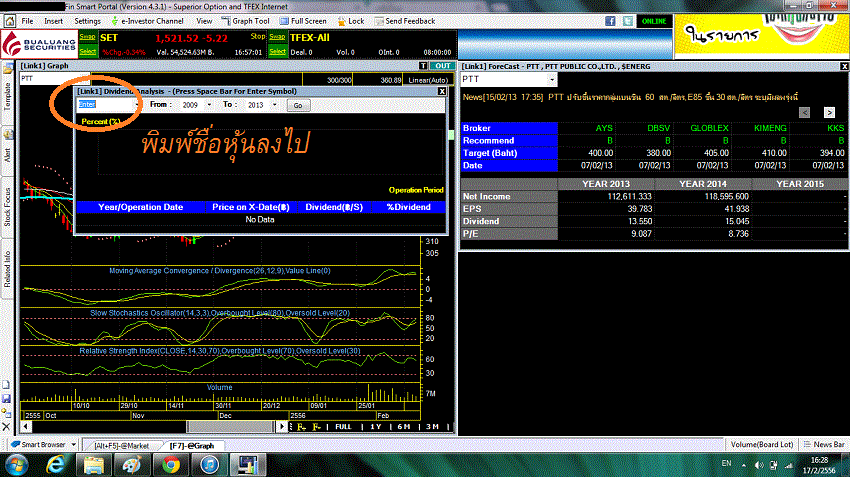This screenshot has height=477, width=850.
Task: Click the Year/Operation Date column header
Action: (x=140, y=207)
